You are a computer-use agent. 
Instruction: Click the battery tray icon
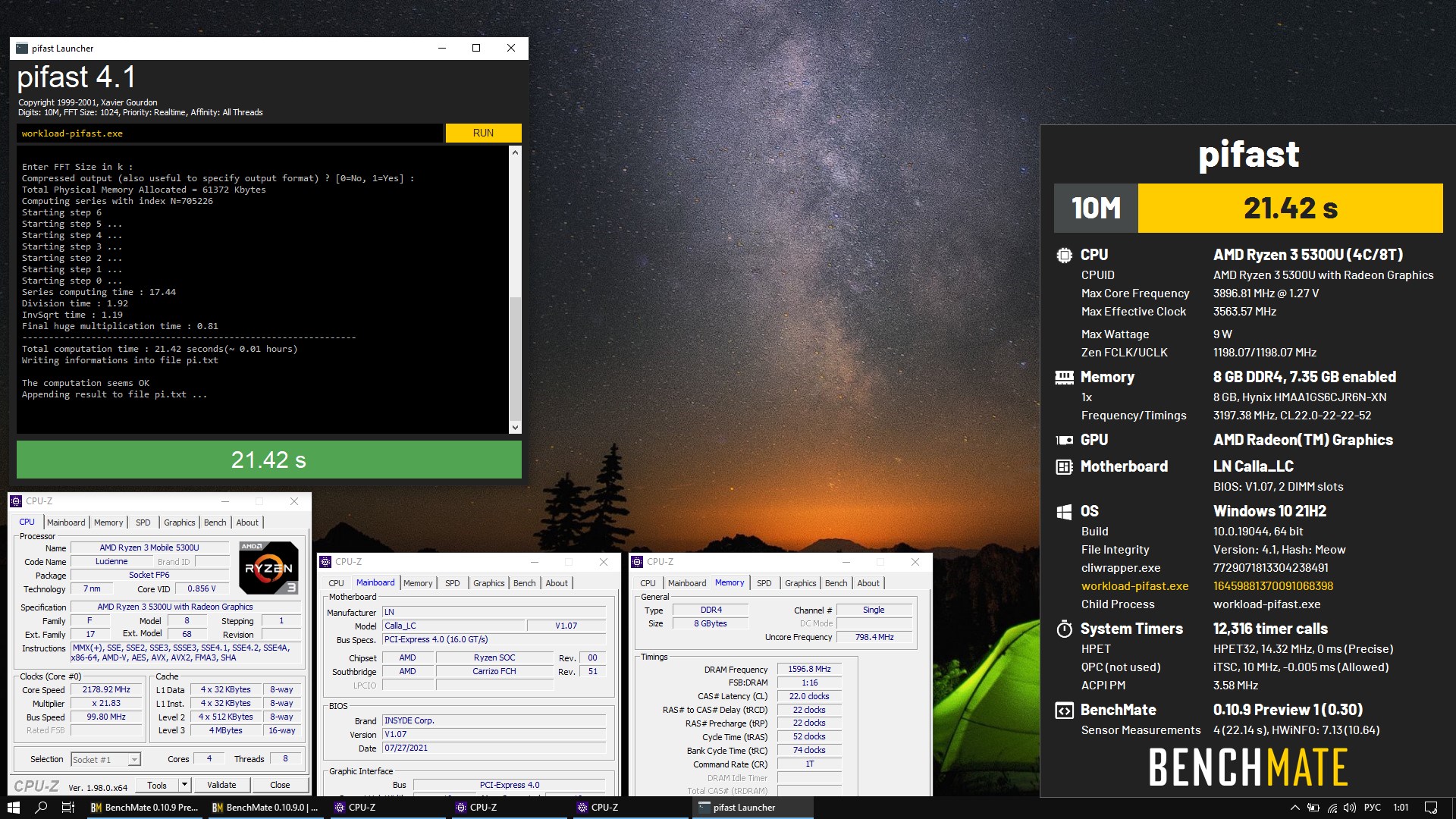point(1313,808)
